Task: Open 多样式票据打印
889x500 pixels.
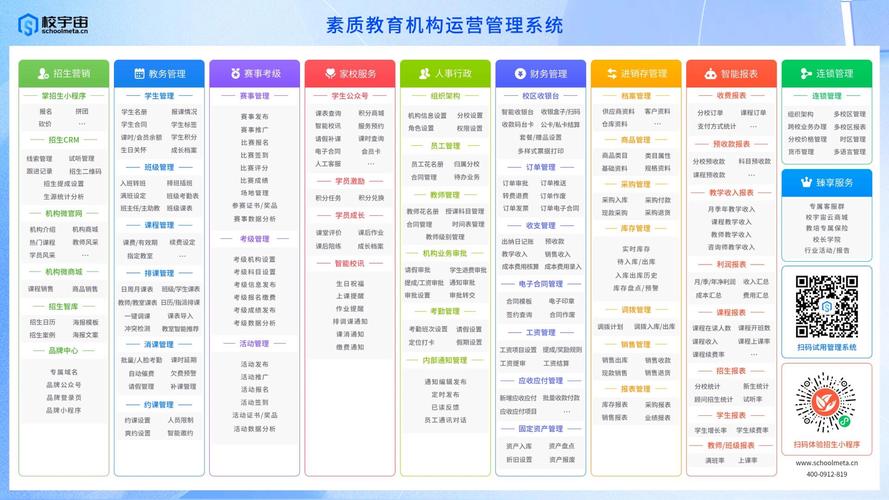Action: pyautogui.click(x=540, y=151)
